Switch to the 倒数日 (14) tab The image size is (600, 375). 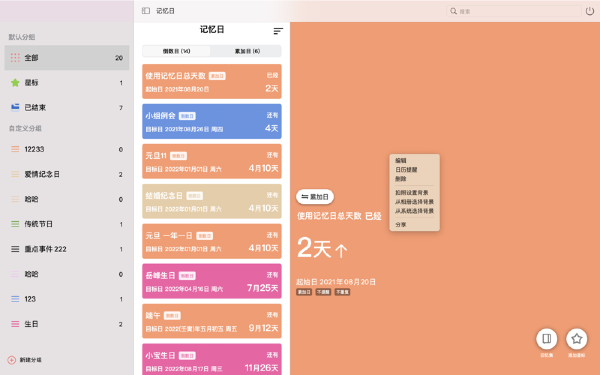pos(176,51)
